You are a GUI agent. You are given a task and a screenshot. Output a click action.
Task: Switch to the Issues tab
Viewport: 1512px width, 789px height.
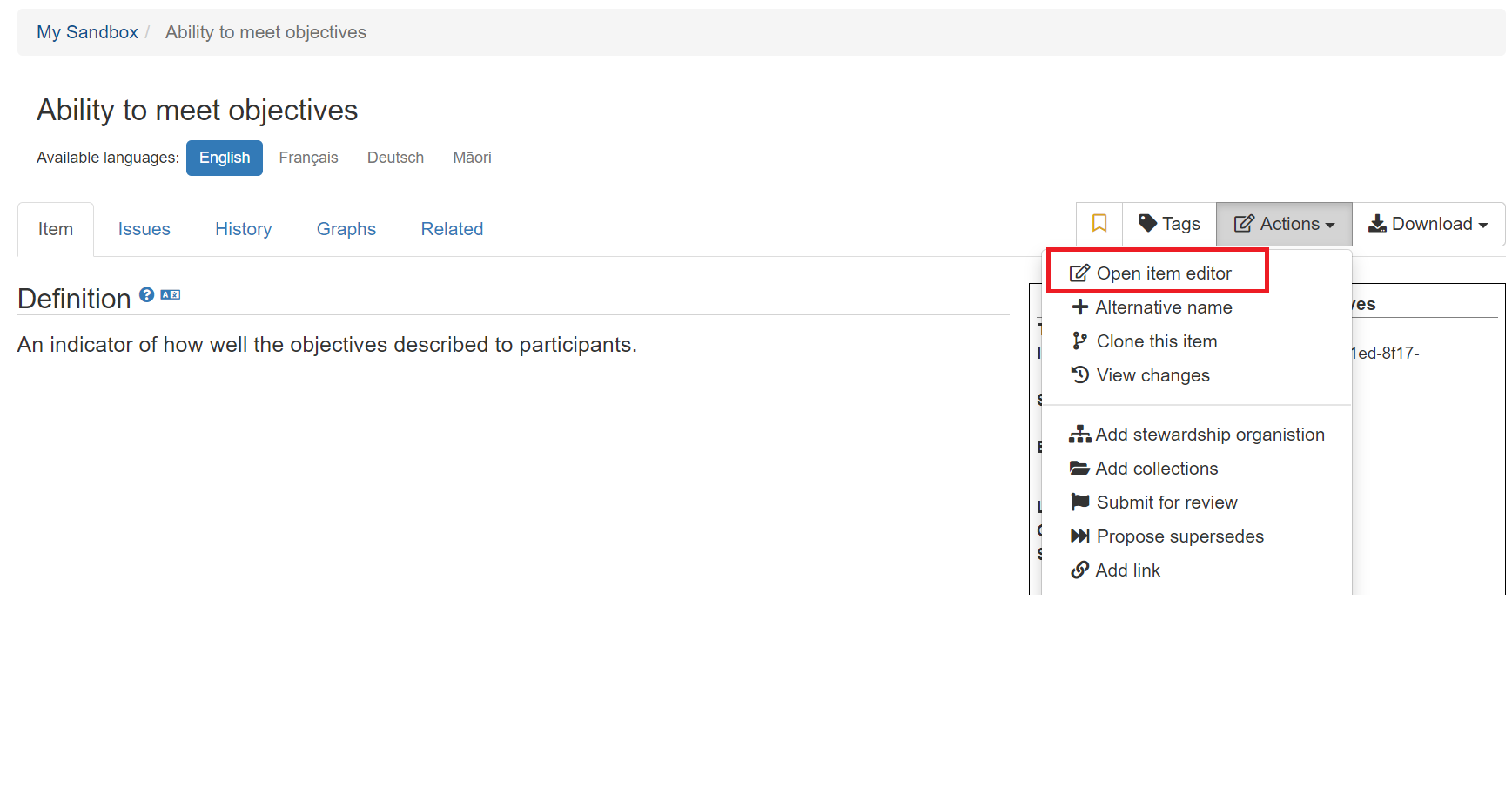point(144,229)
